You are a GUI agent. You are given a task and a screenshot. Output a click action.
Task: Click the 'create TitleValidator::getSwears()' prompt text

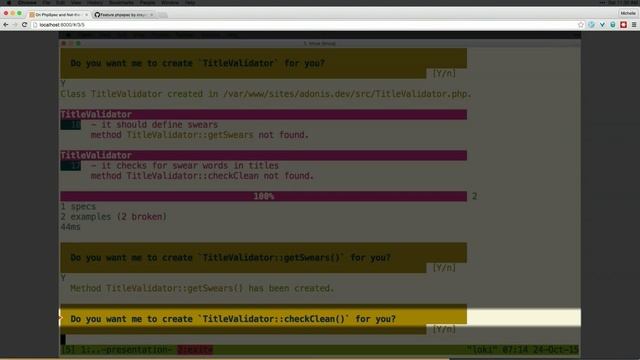[x=231, y=258]
